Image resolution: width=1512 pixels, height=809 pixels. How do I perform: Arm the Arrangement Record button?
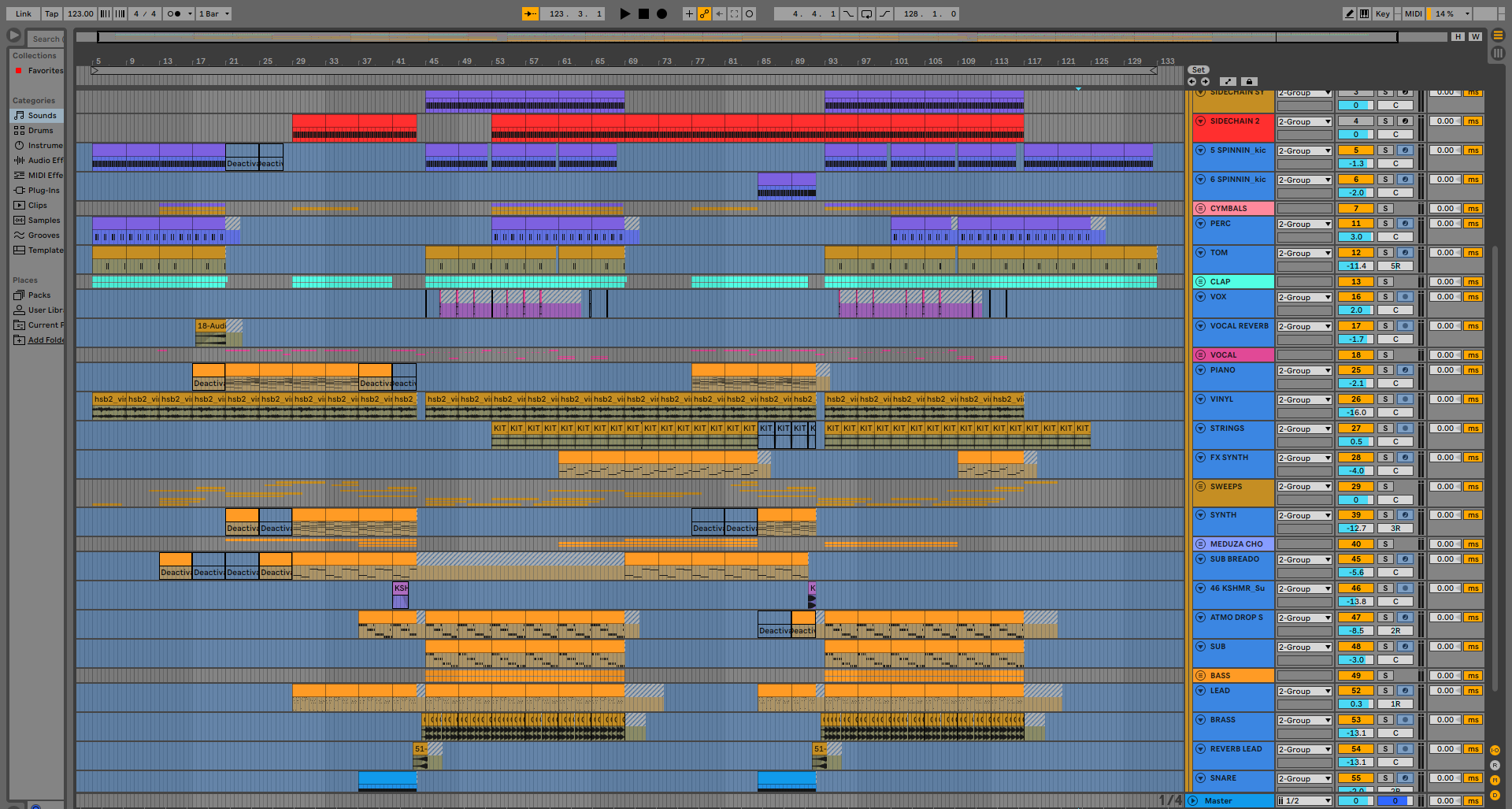[x=661, y=13]
